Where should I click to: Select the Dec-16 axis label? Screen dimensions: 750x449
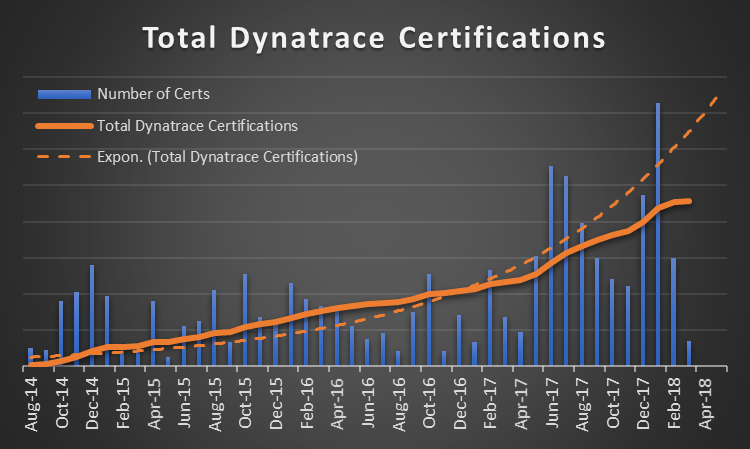coord(462,405)
